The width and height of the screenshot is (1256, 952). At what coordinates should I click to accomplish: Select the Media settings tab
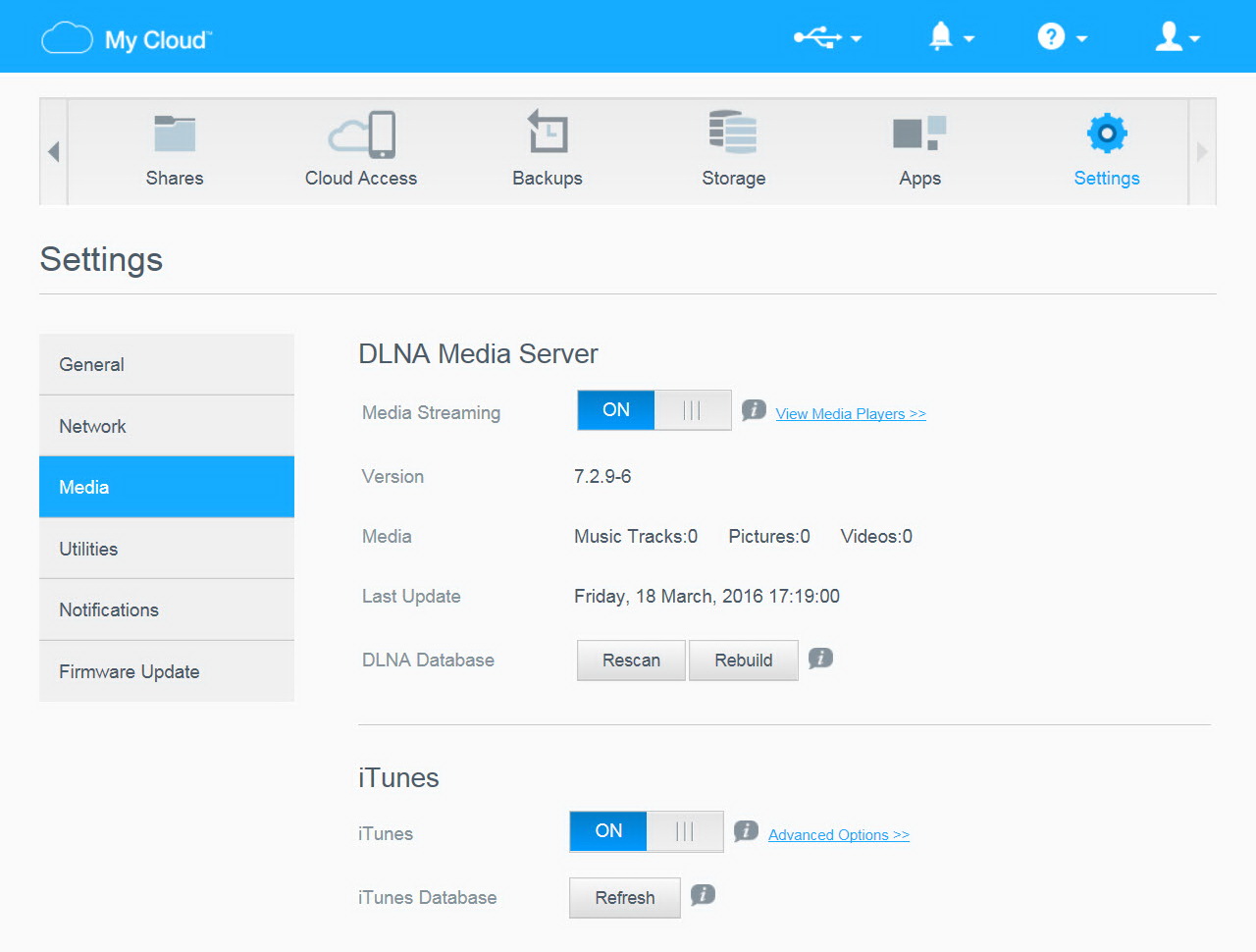click(167, 487)
